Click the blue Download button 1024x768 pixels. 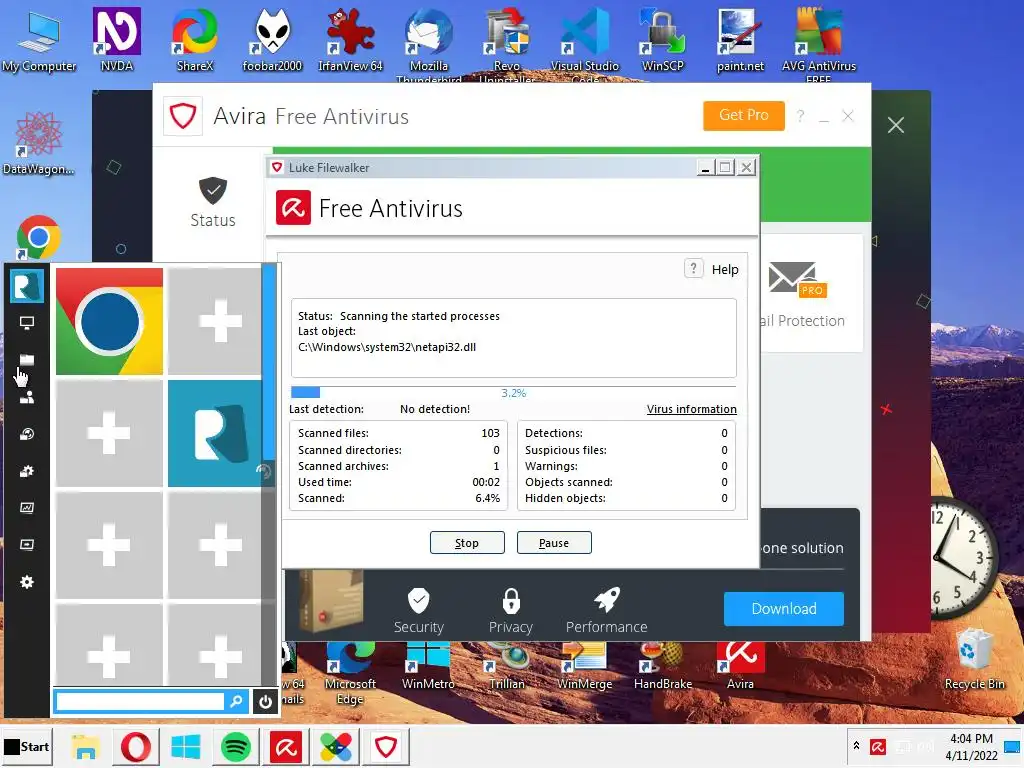(x=784, y=609)
